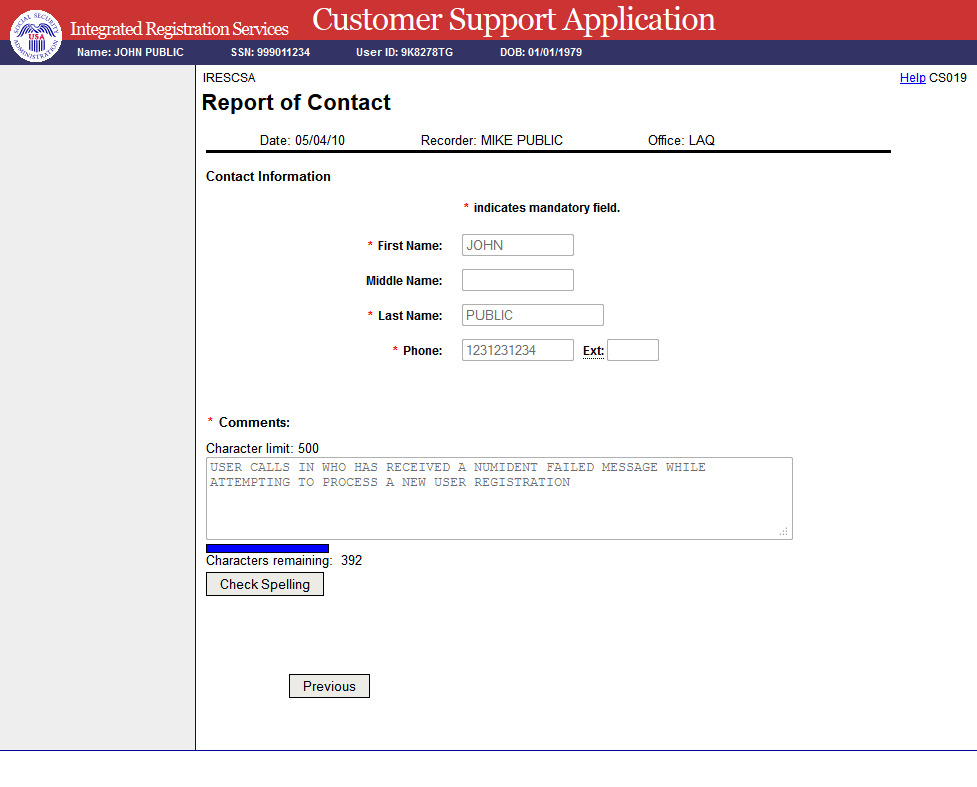Click the comments resize grip handle
The height and width of the screenshot is (787, 977).
784,532
